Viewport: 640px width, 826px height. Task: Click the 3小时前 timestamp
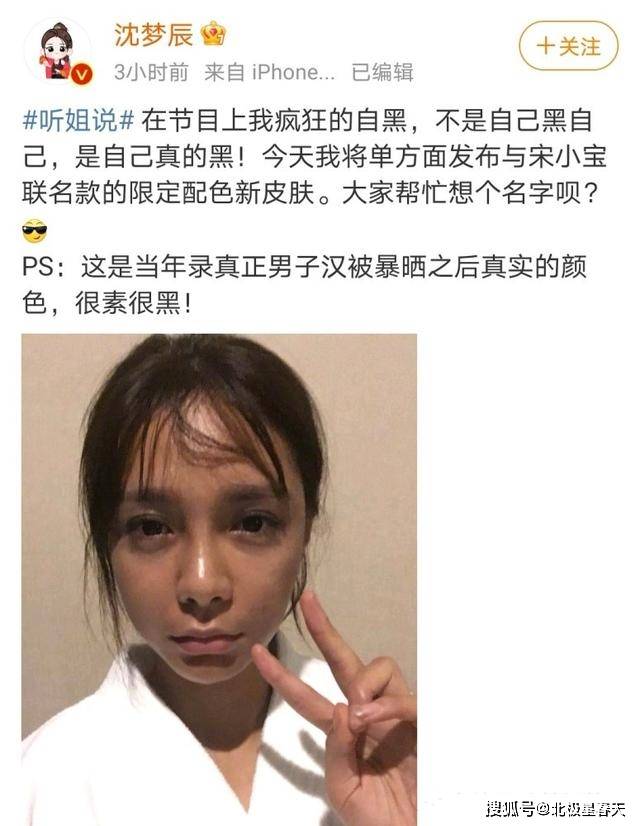pyautogui.click(x=151, y=72)
